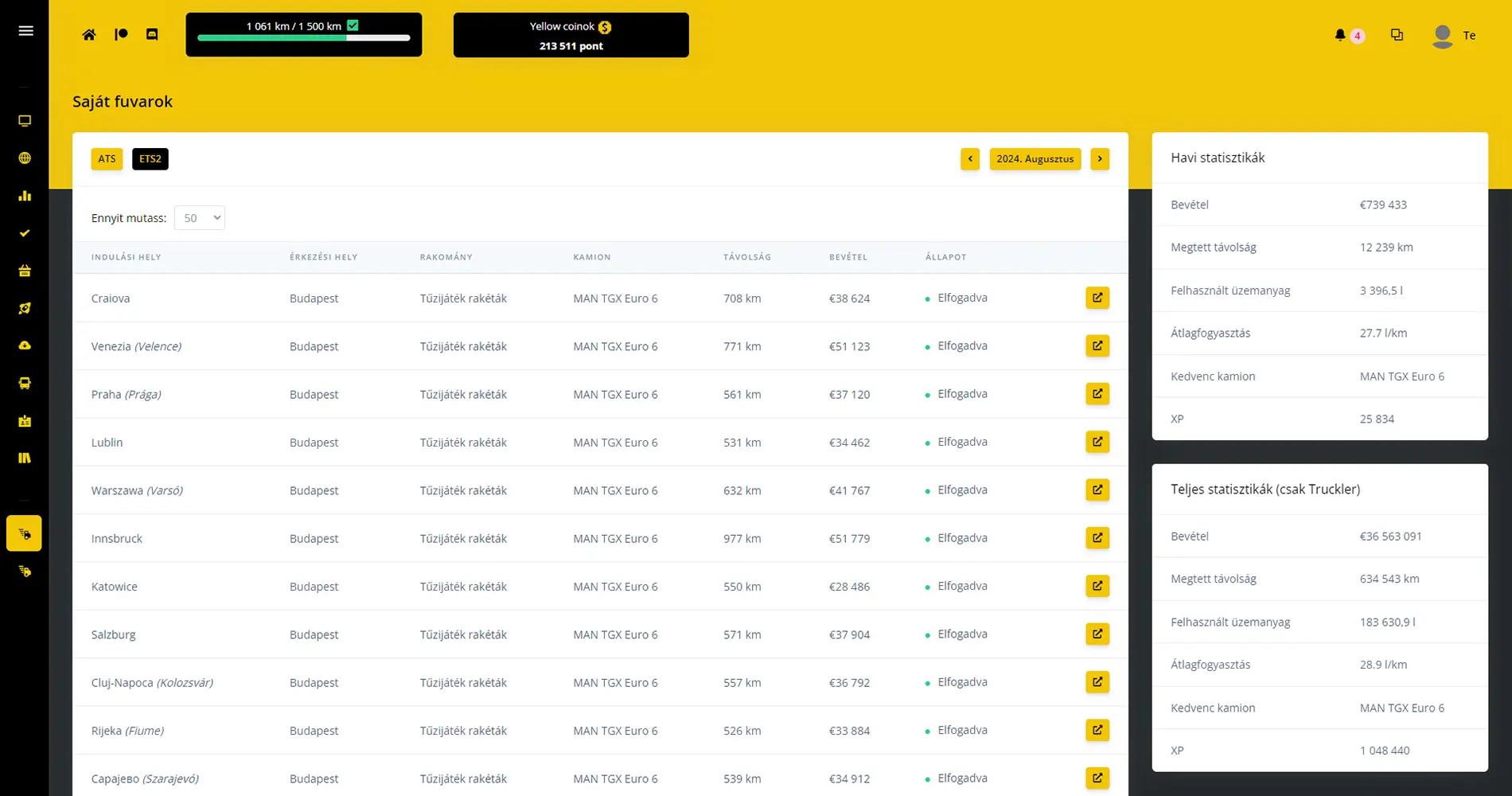Image resolution: width=1512 pixels, height=796 pixels.
Task: Open details for the Craiova delivery
Action: (x=1097, y=298)
